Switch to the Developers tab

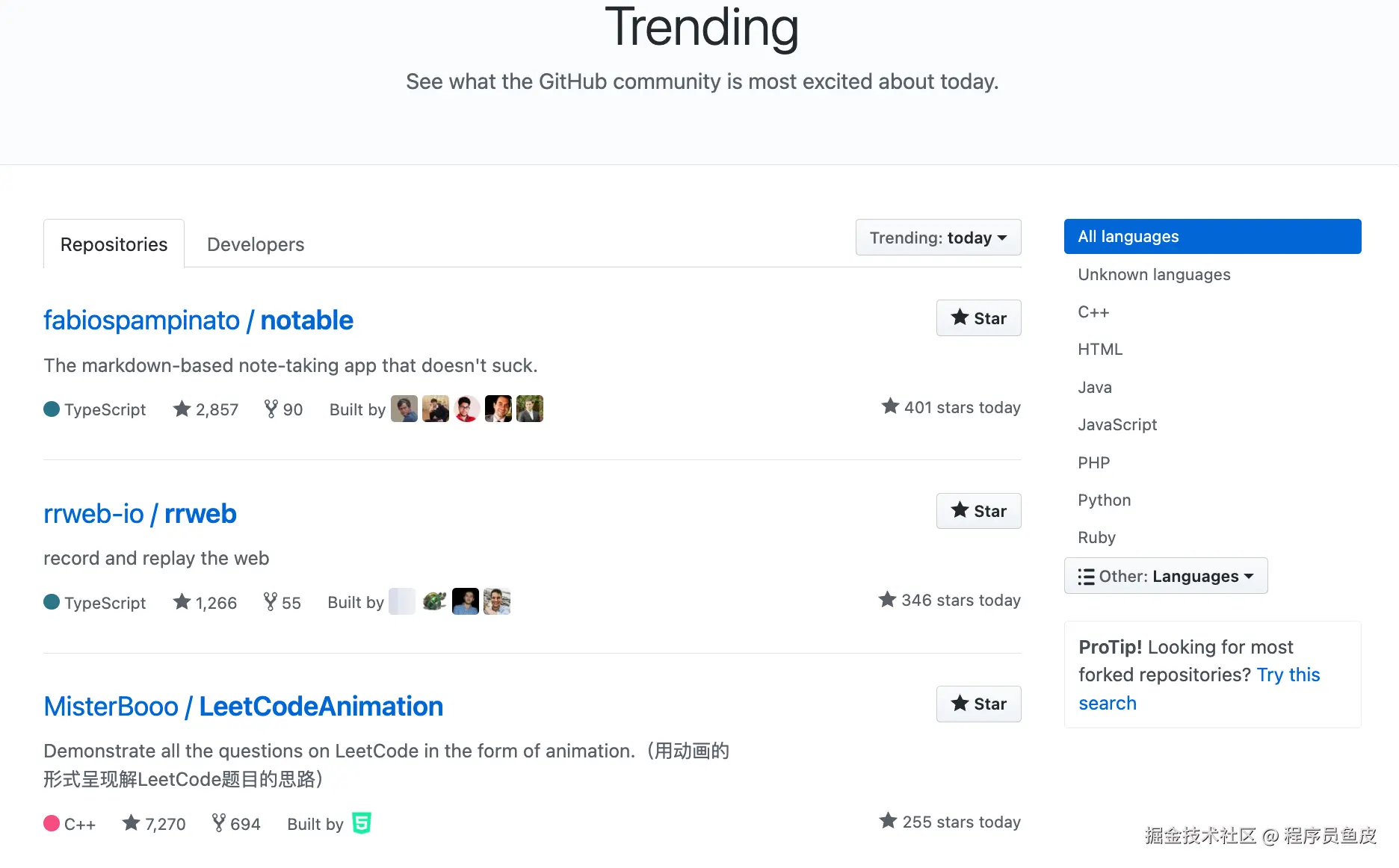(x=256, y=244)
